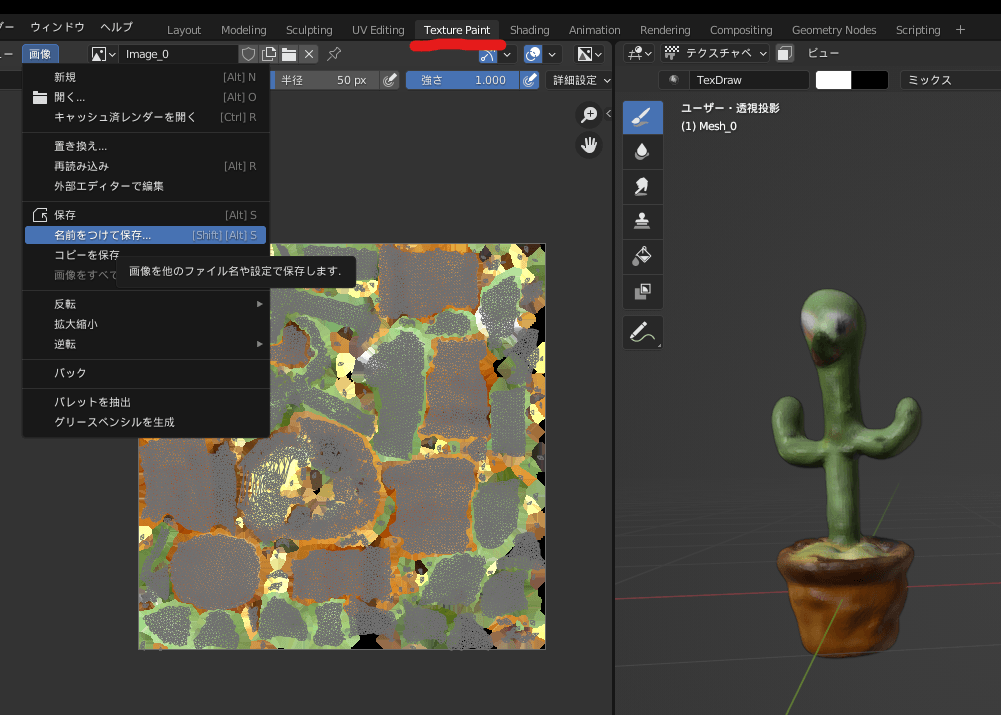Choose 外部エディターで編集 menu entry
Viewport: 1001px width, 715px height.
[146, 186]
